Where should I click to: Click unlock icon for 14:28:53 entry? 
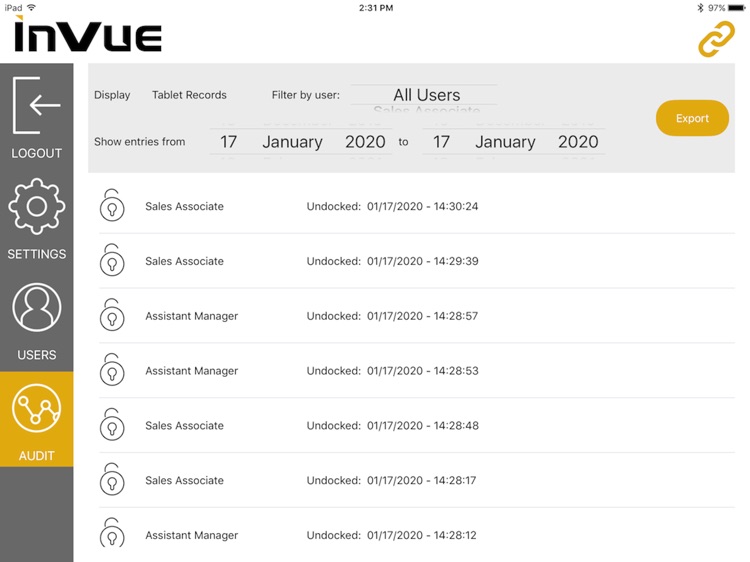[112, 369]
